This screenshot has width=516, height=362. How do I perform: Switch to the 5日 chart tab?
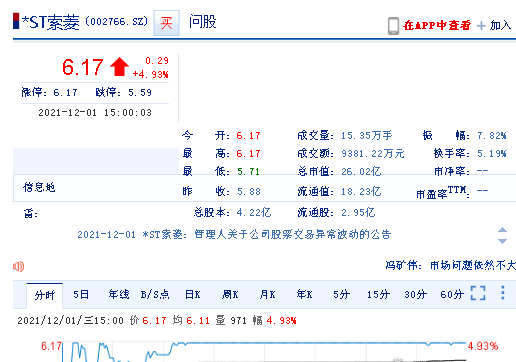[81, 295]
